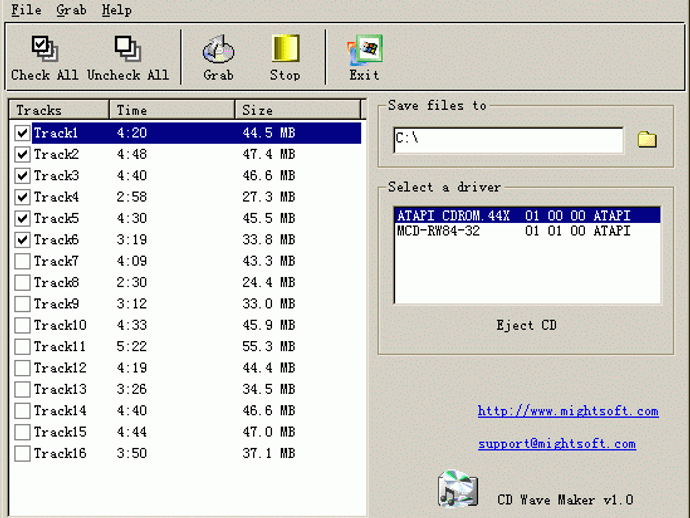Image resolution: width=690 pixels, height=518 pixels.
Task: Click the Size column header
Action: (297, 110)
